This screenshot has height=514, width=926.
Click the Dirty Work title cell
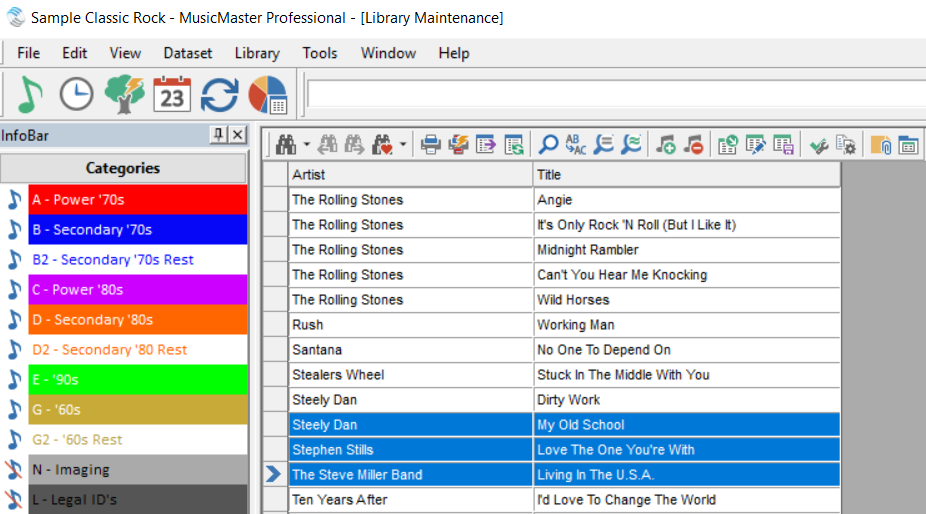pyautogui.click(x=687, y=400)
